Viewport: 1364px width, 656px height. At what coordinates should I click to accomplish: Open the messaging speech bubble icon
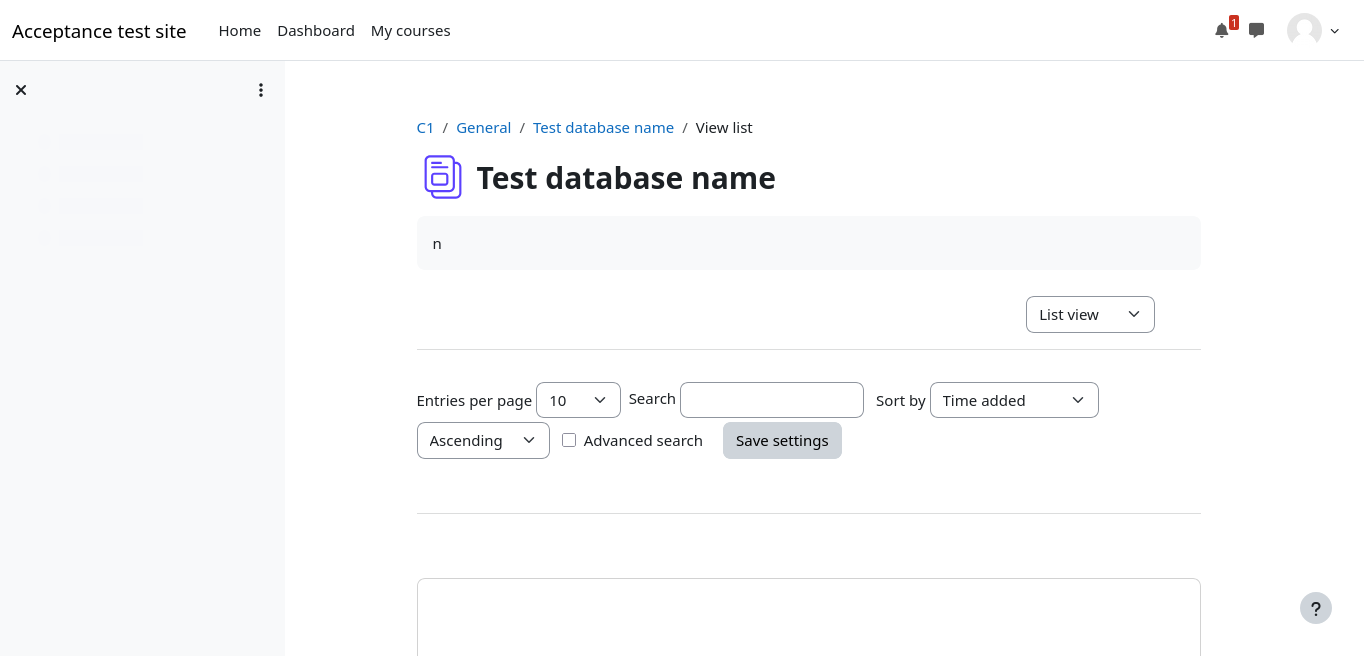point(1256,30)
